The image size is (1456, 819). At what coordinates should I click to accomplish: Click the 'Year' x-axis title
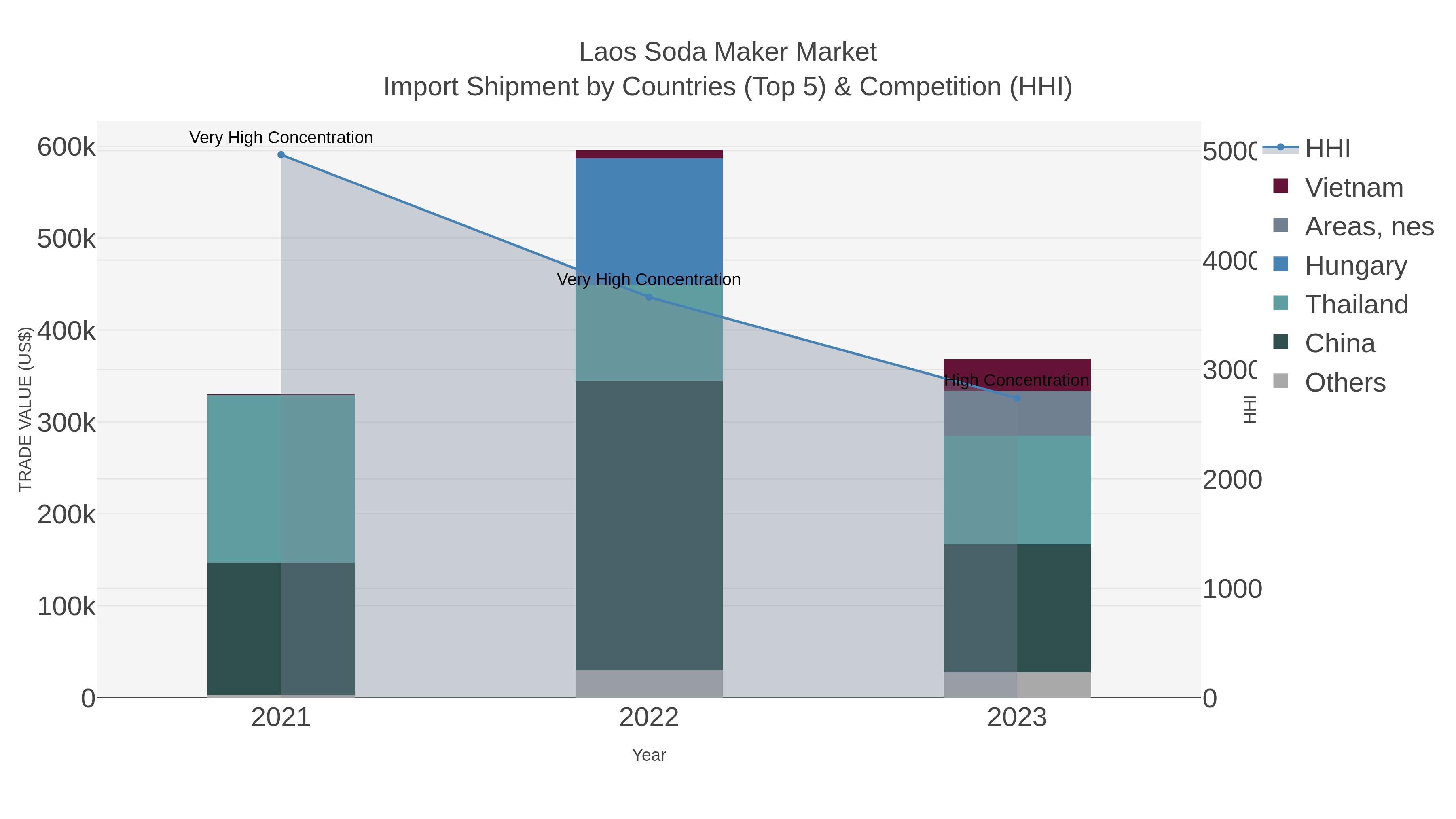(649, 755)
